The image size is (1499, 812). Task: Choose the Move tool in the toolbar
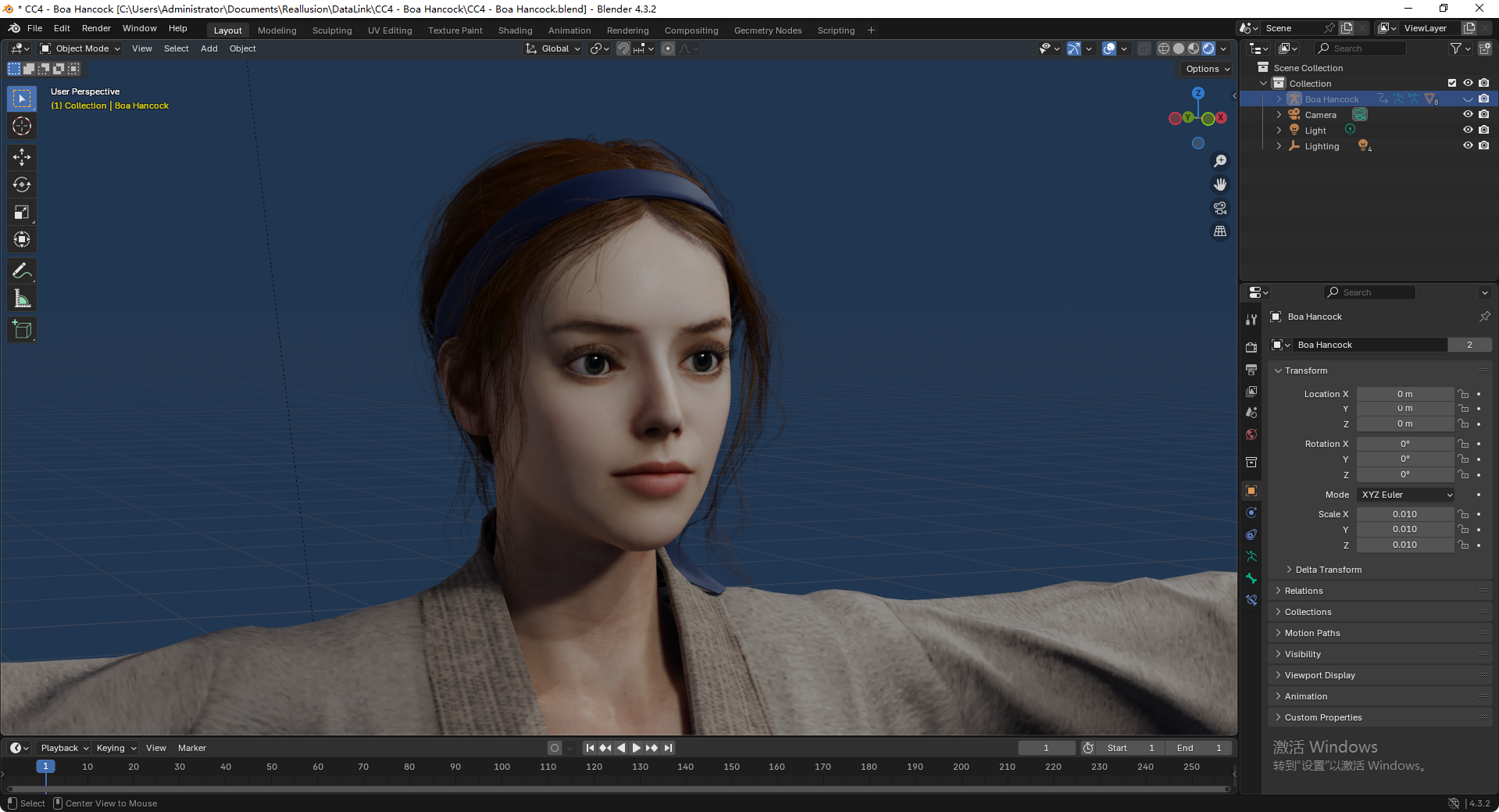pyautogui.click(x=22, y=157)
